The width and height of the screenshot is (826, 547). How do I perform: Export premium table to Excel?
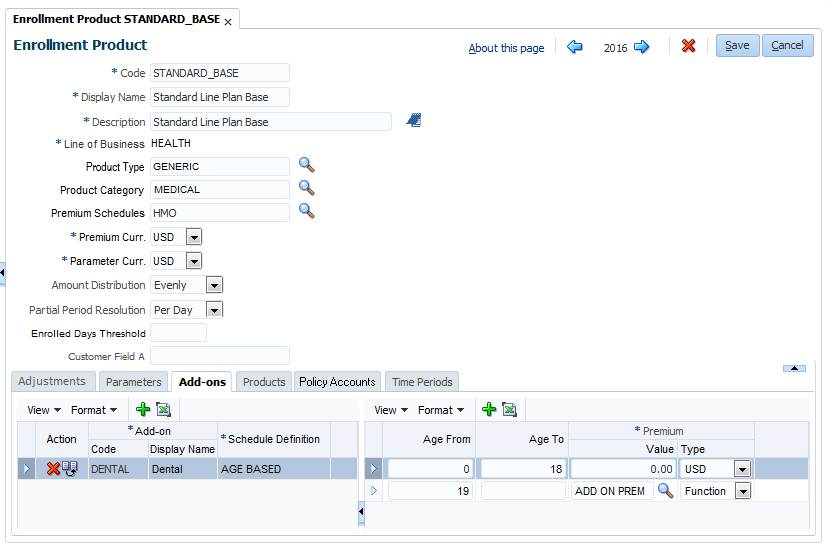[509, 409]
